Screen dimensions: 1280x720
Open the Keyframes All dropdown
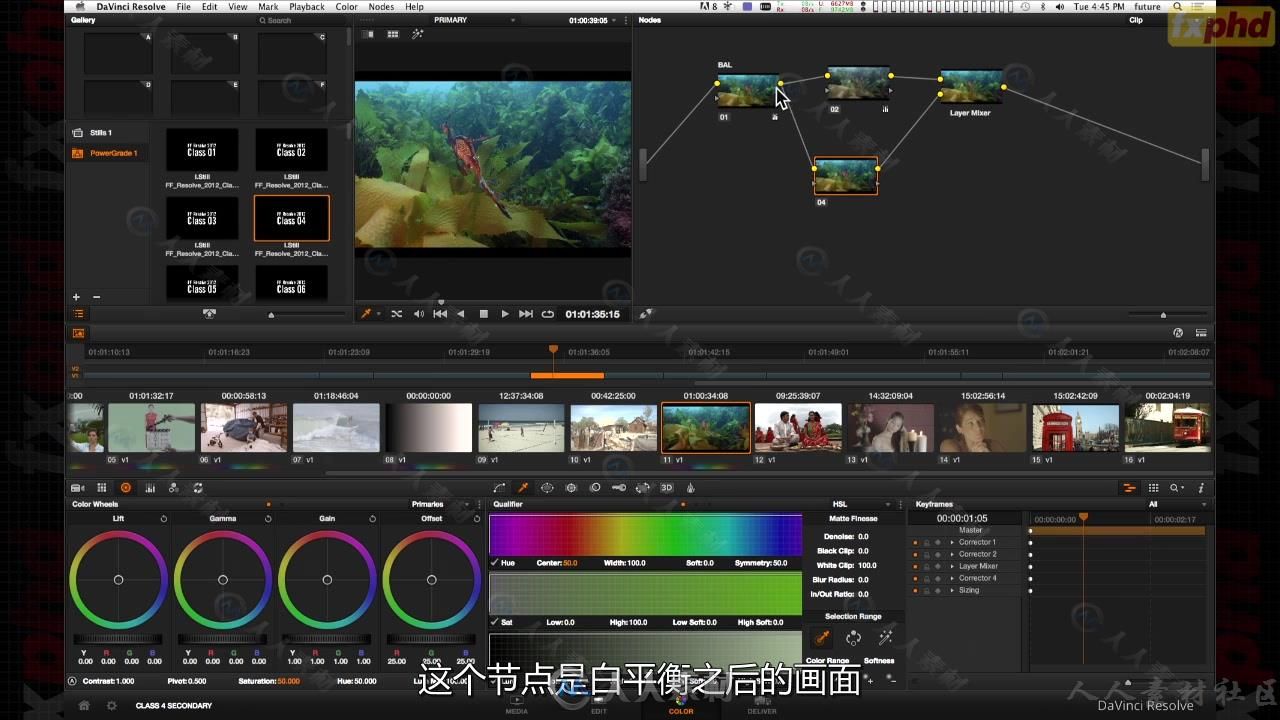(x=1177, y=504)
